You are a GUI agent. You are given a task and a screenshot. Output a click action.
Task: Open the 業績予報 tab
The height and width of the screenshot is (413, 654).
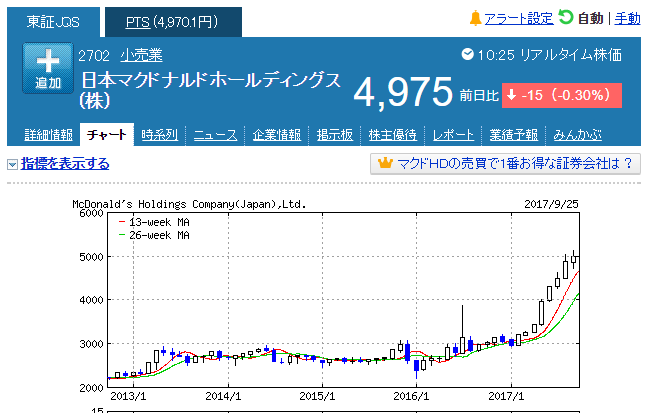(x=513, y=135)
